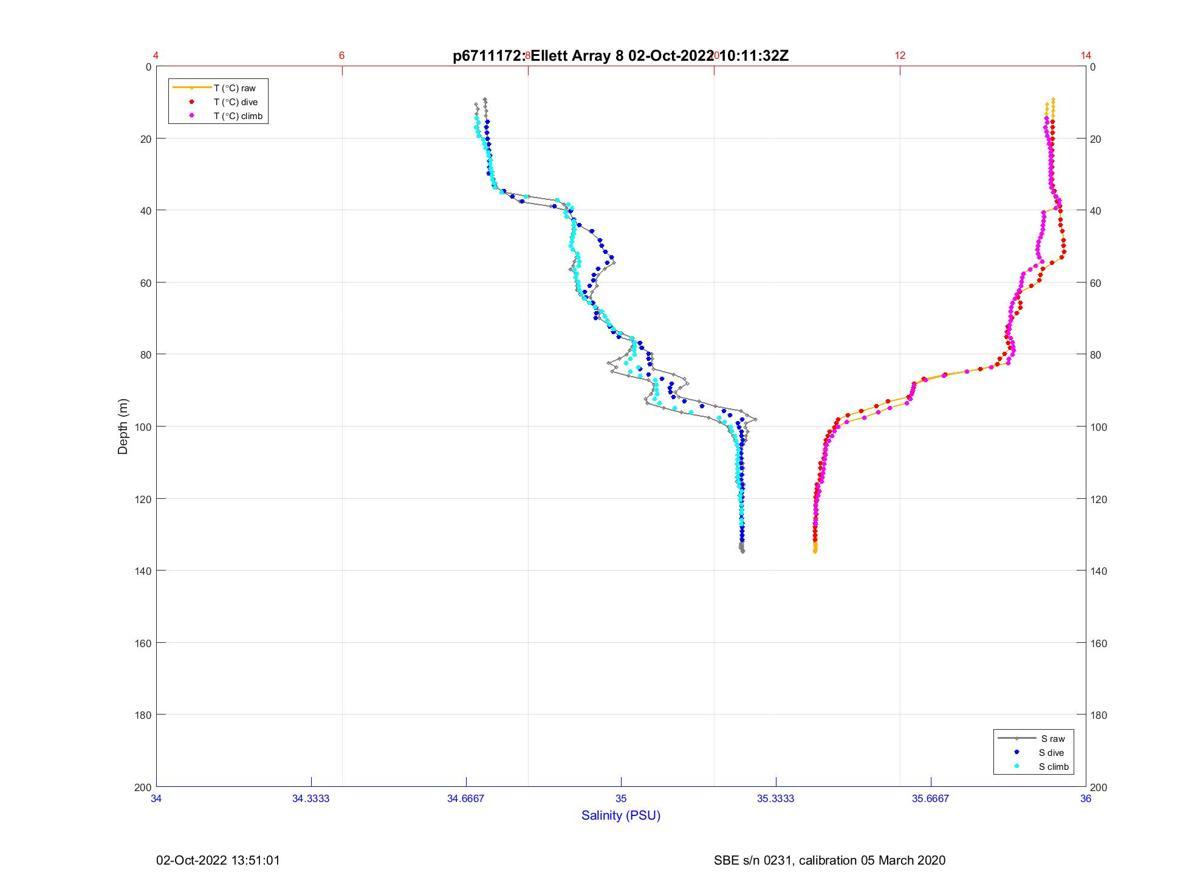
Task: Click the "SBE s/n 0231, calibration 05 March 2020" note
Action: click(829, 860)
